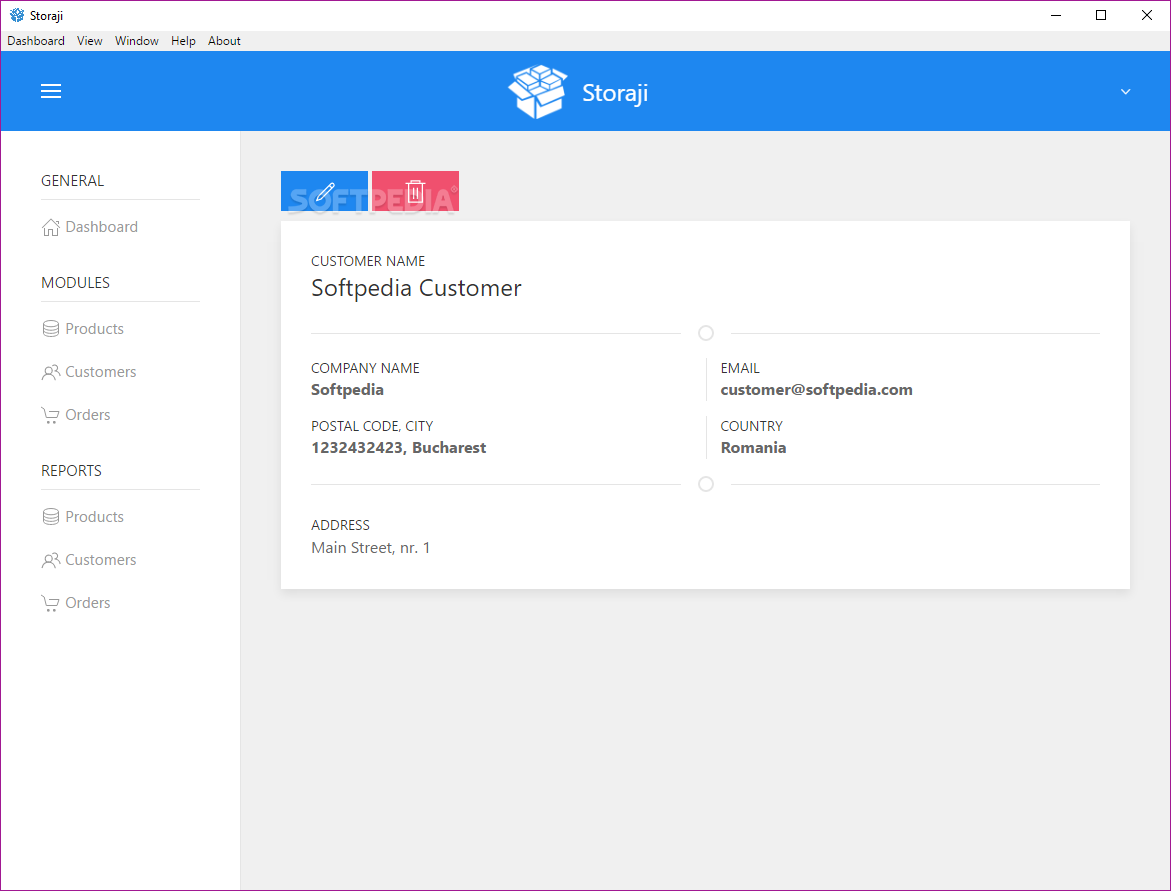Open Products report link
This screenshot has height=891, width=1171.
94,517
